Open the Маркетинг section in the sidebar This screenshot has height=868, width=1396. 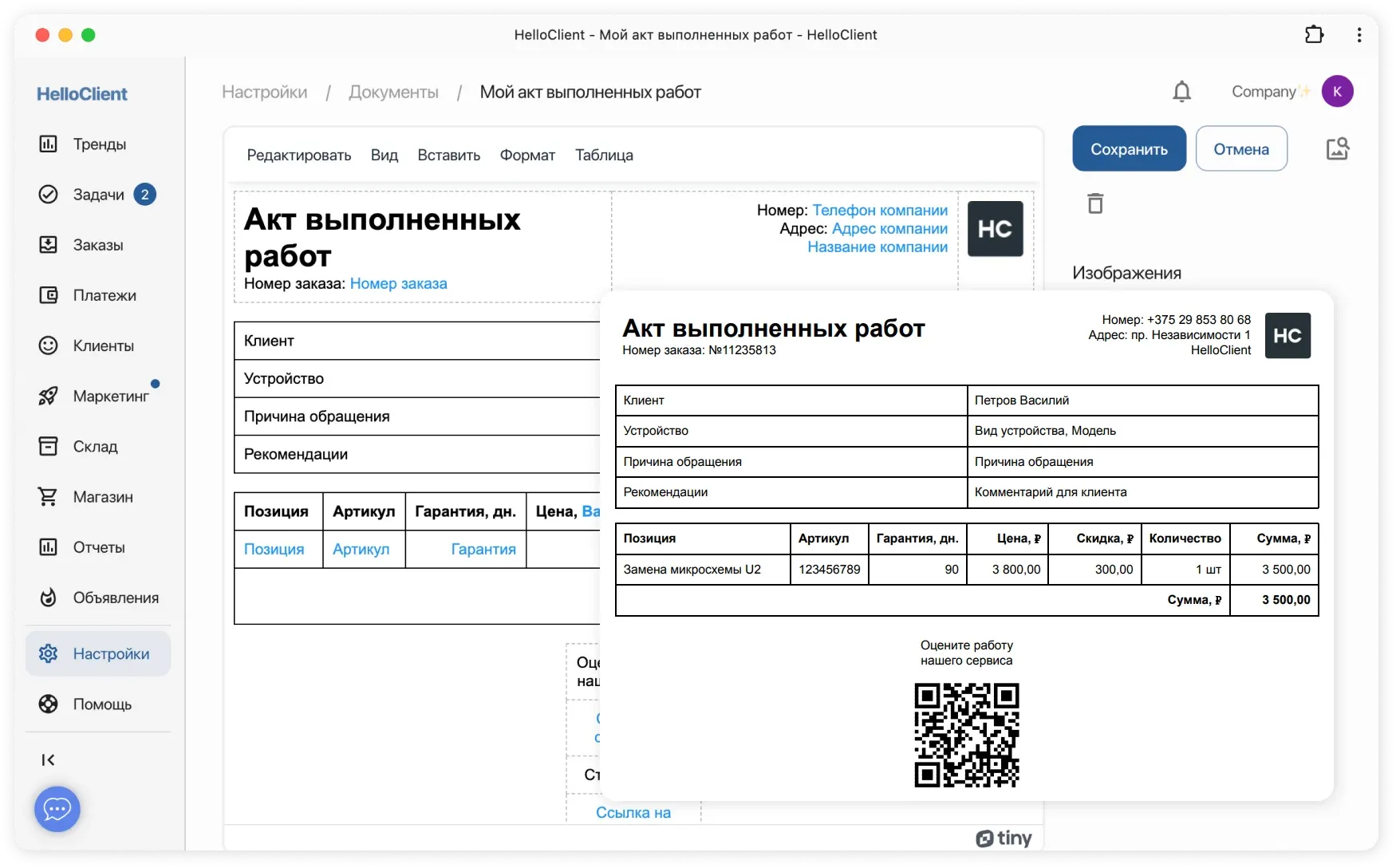(106, 396)
